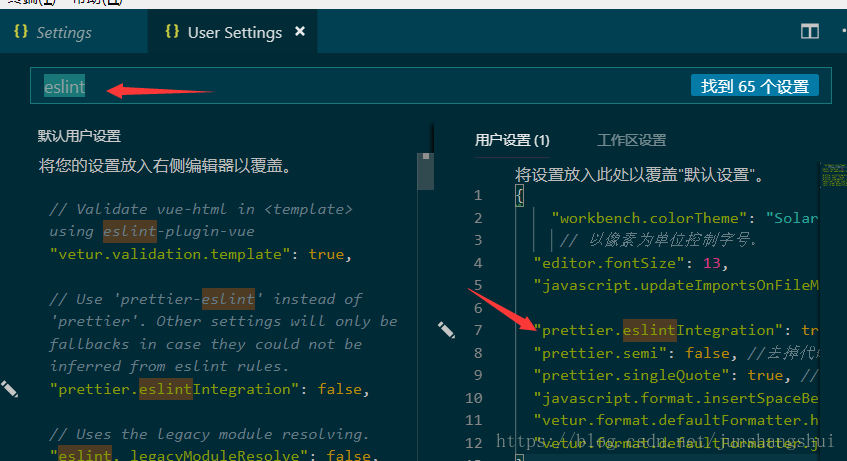Click the braces icon on Settings tab
The width and height of the screenshot is (847, 461).
[20, 32]
